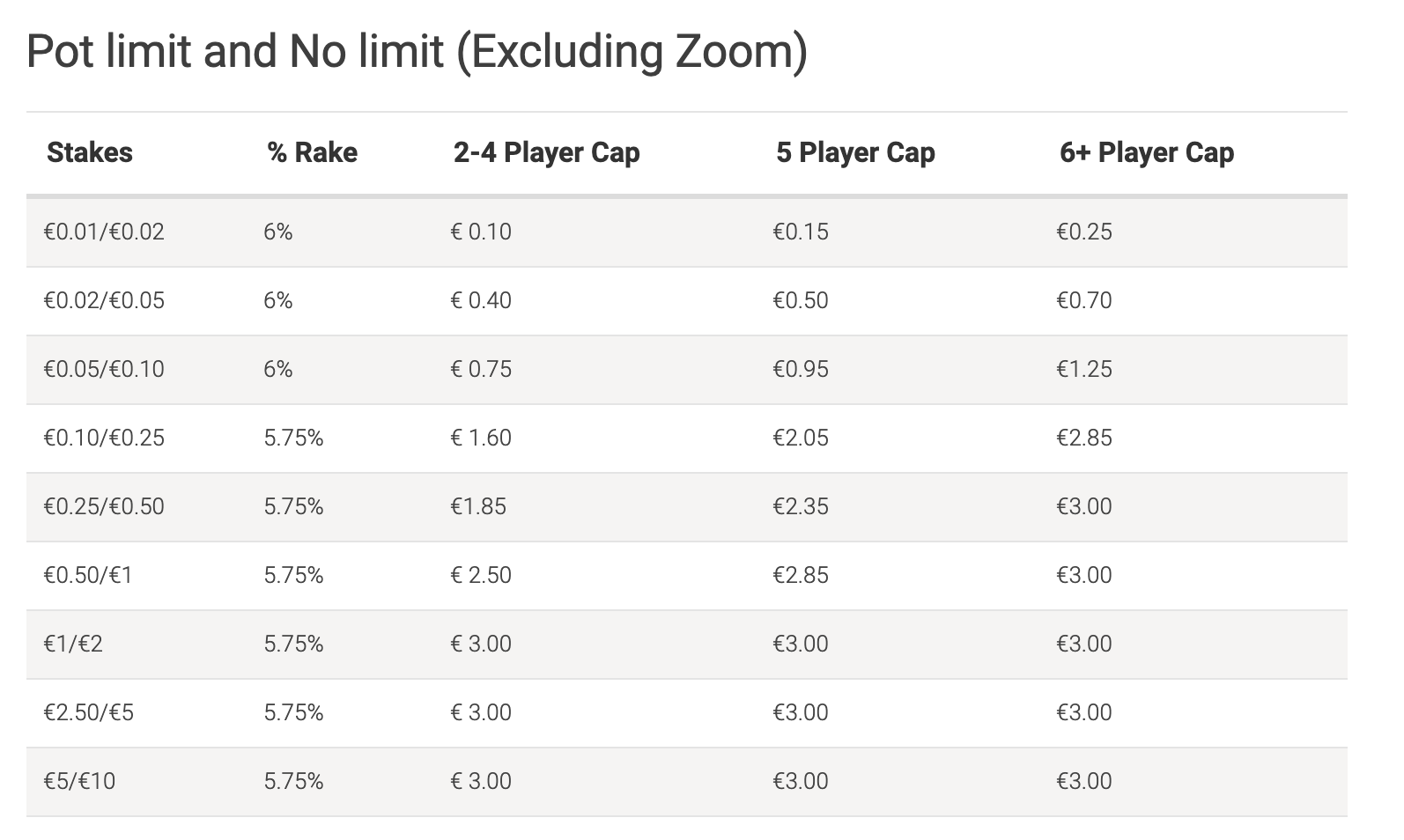Click the €0.50/€1 stakes cell
The width and height of the screenshot is (1404, 840).
click(x=88, y=575)
